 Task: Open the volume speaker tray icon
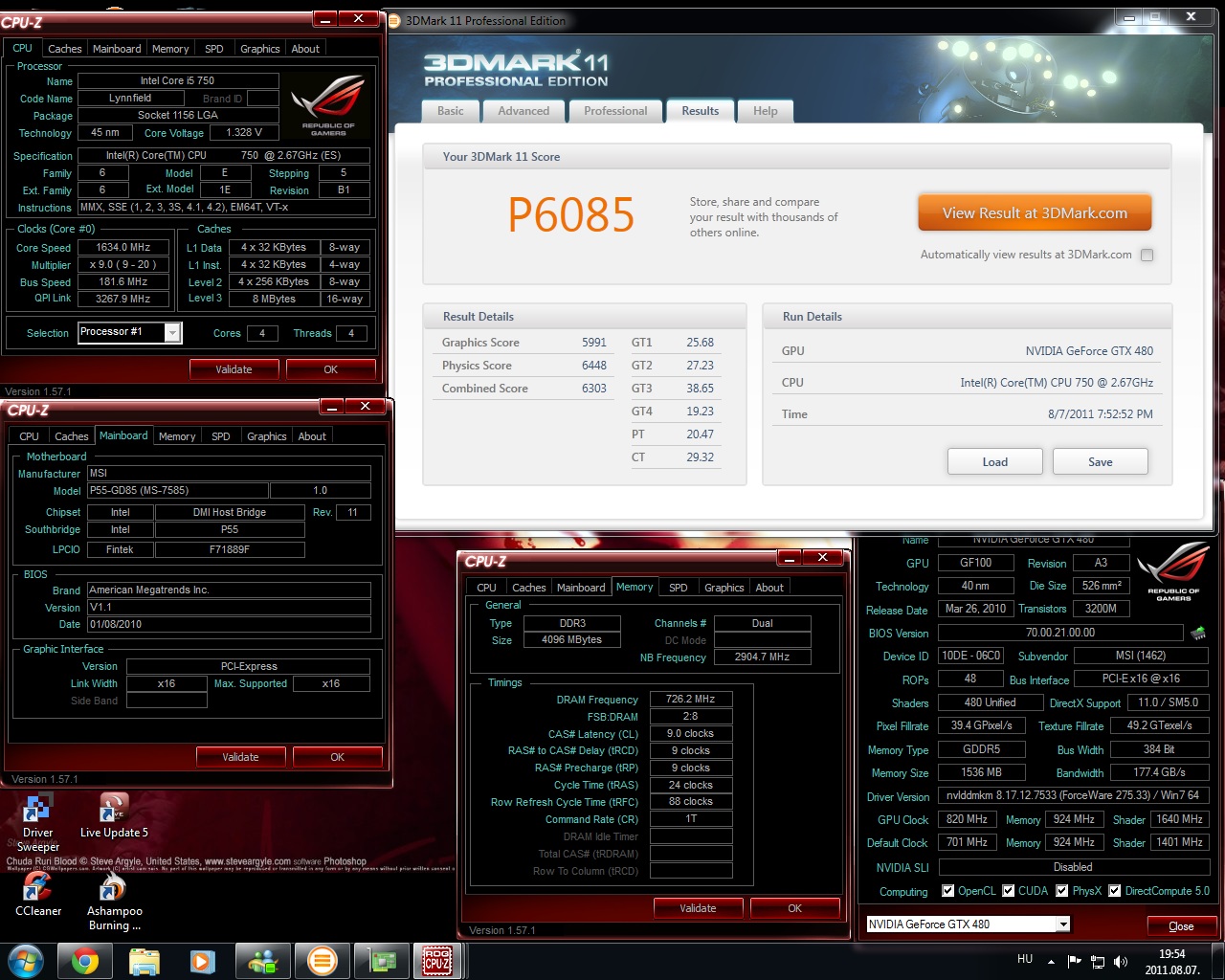coord(1121,961)
